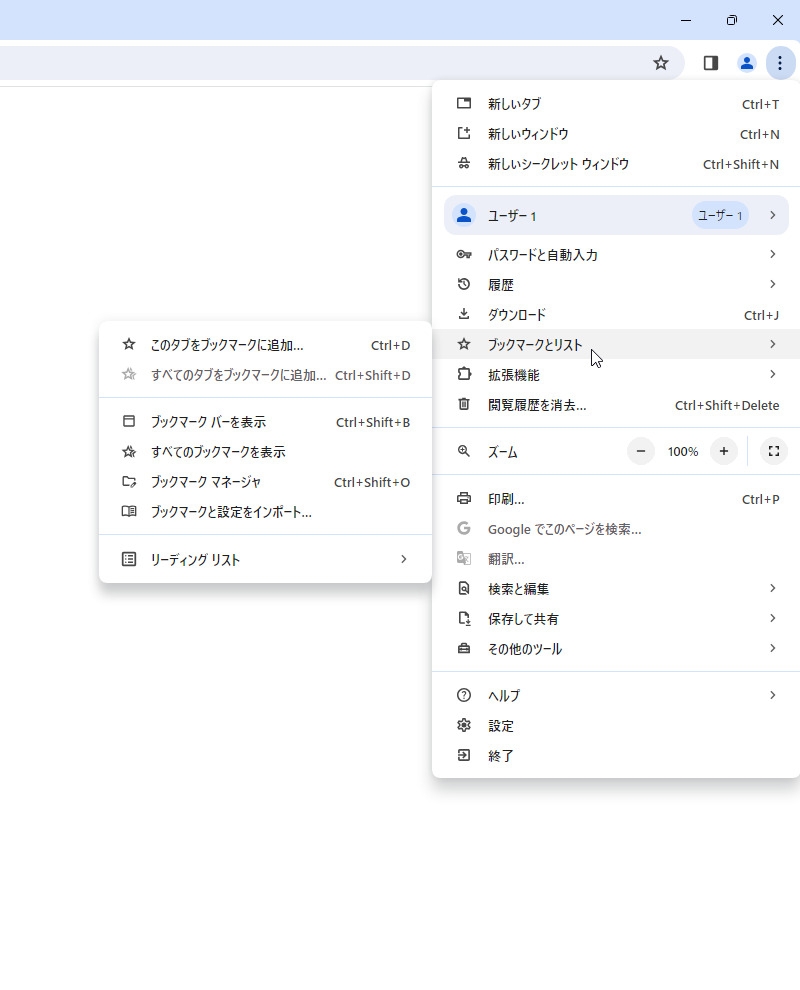Viewport: 800px width, 990px height.
Task: Click the bookmark star icon in address bar
Action: 660,63
